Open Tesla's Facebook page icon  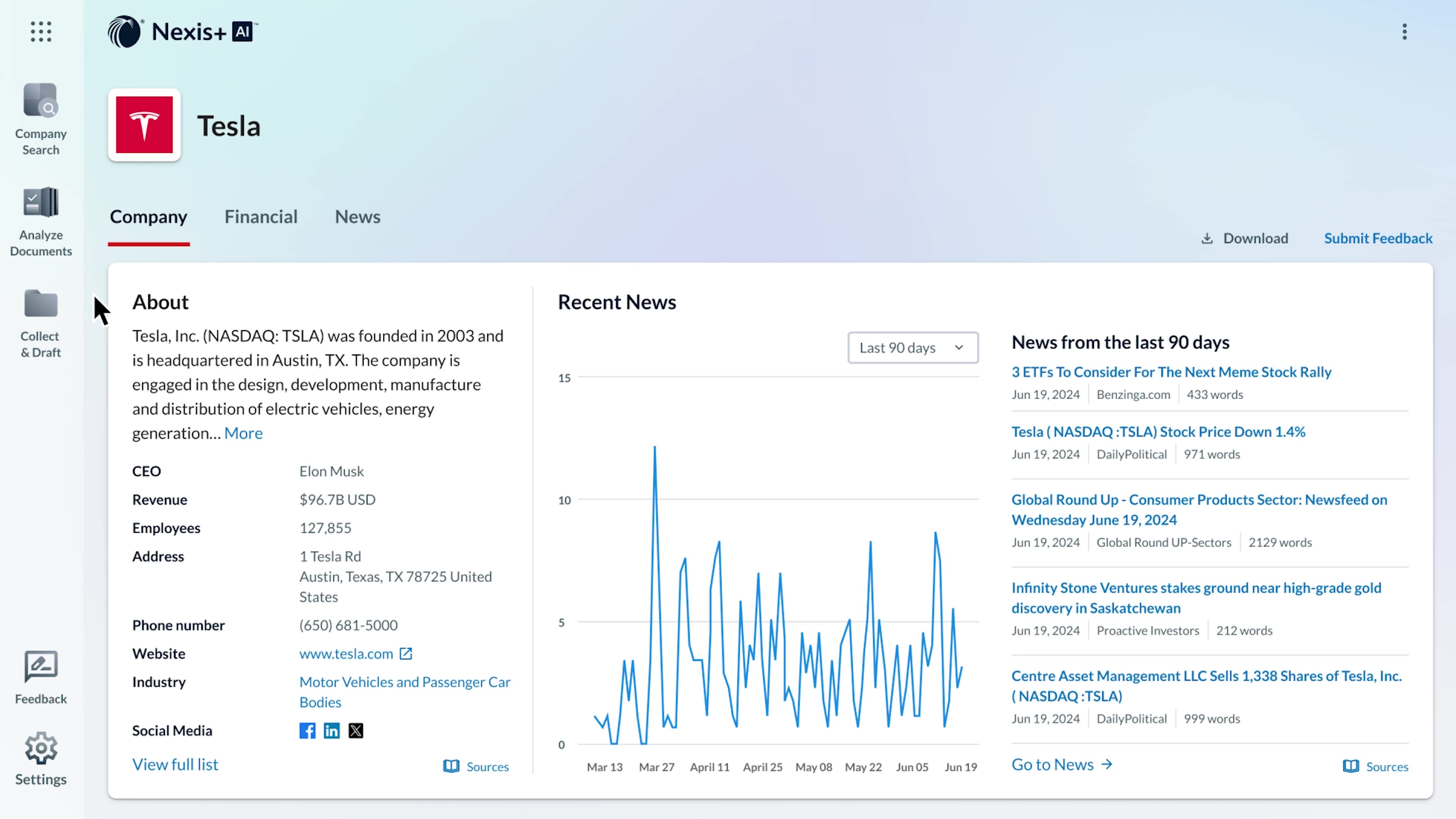308,731
